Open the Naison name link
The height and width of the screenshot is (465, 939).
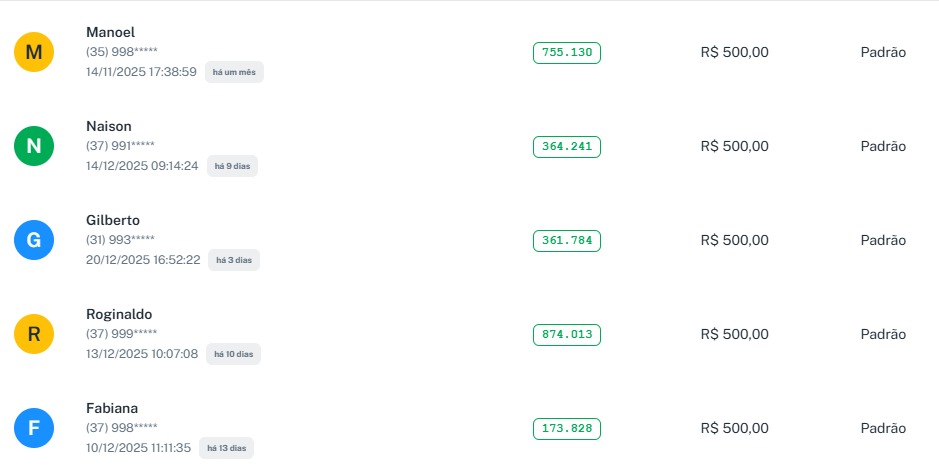pyautogui.click(x=109, y=126)
